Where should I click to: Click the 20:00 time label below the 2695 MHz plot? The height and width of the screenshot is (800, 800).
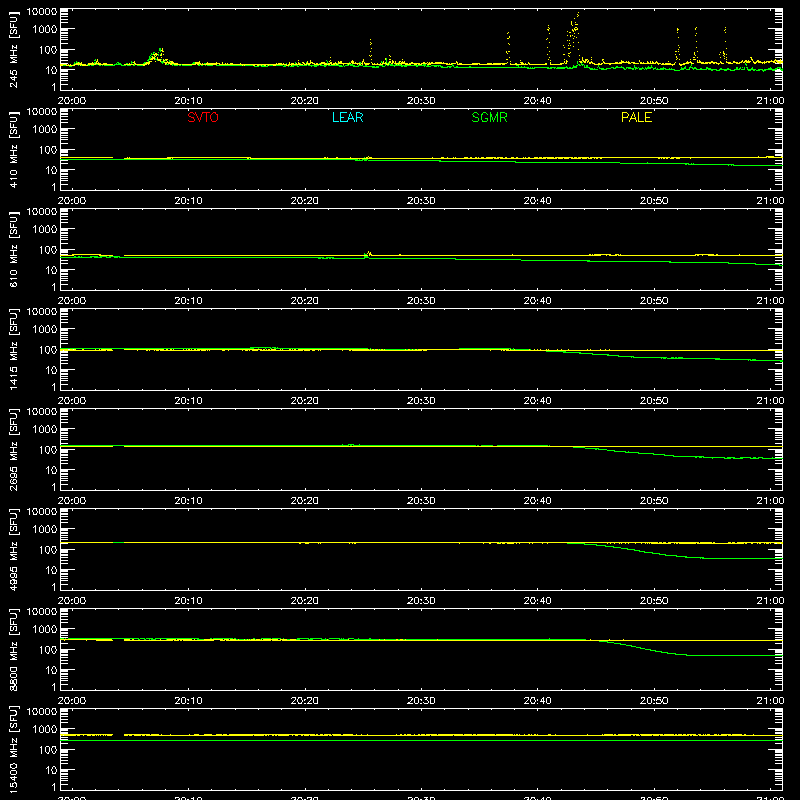click(72, 501)
